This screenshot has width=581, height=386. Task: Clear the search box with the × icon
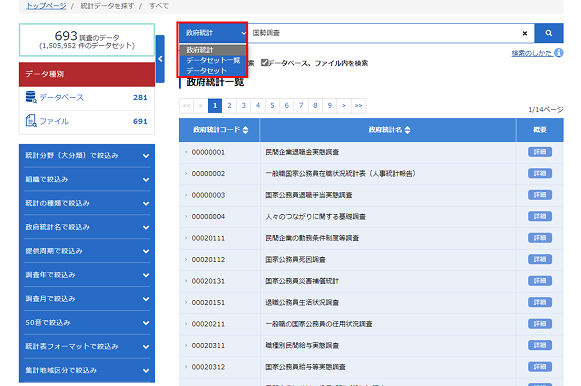point(525,33)
